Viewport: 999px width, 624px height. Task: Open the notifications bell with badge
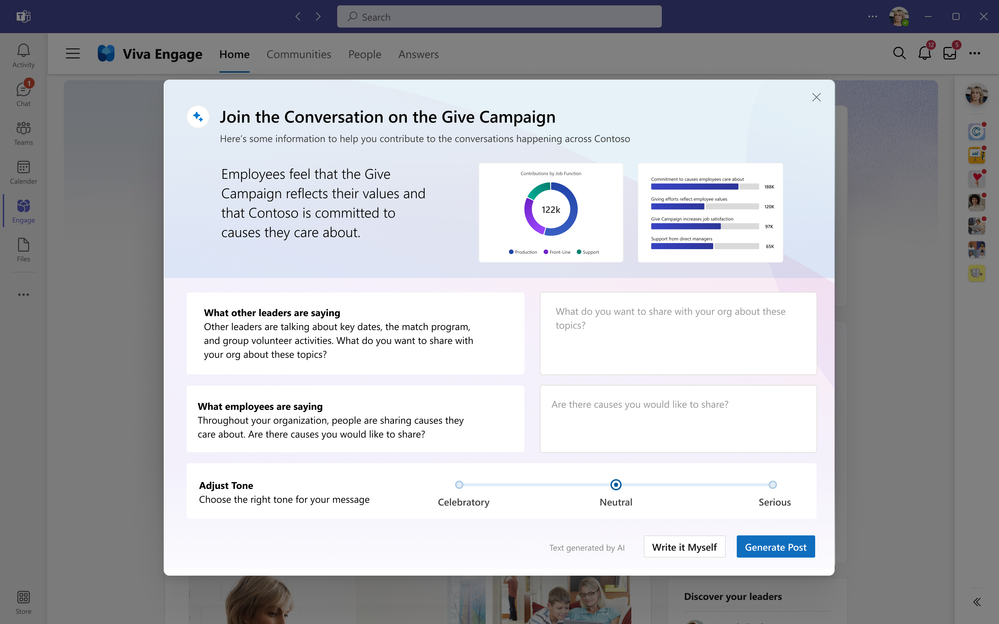924,52
